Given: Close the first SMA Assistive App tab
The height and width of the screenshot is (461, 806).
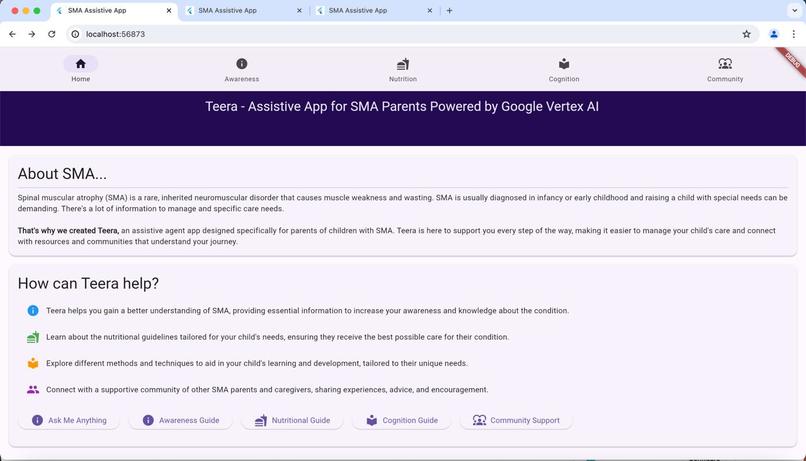Looking at the screenshot, I should click(169, 10).
